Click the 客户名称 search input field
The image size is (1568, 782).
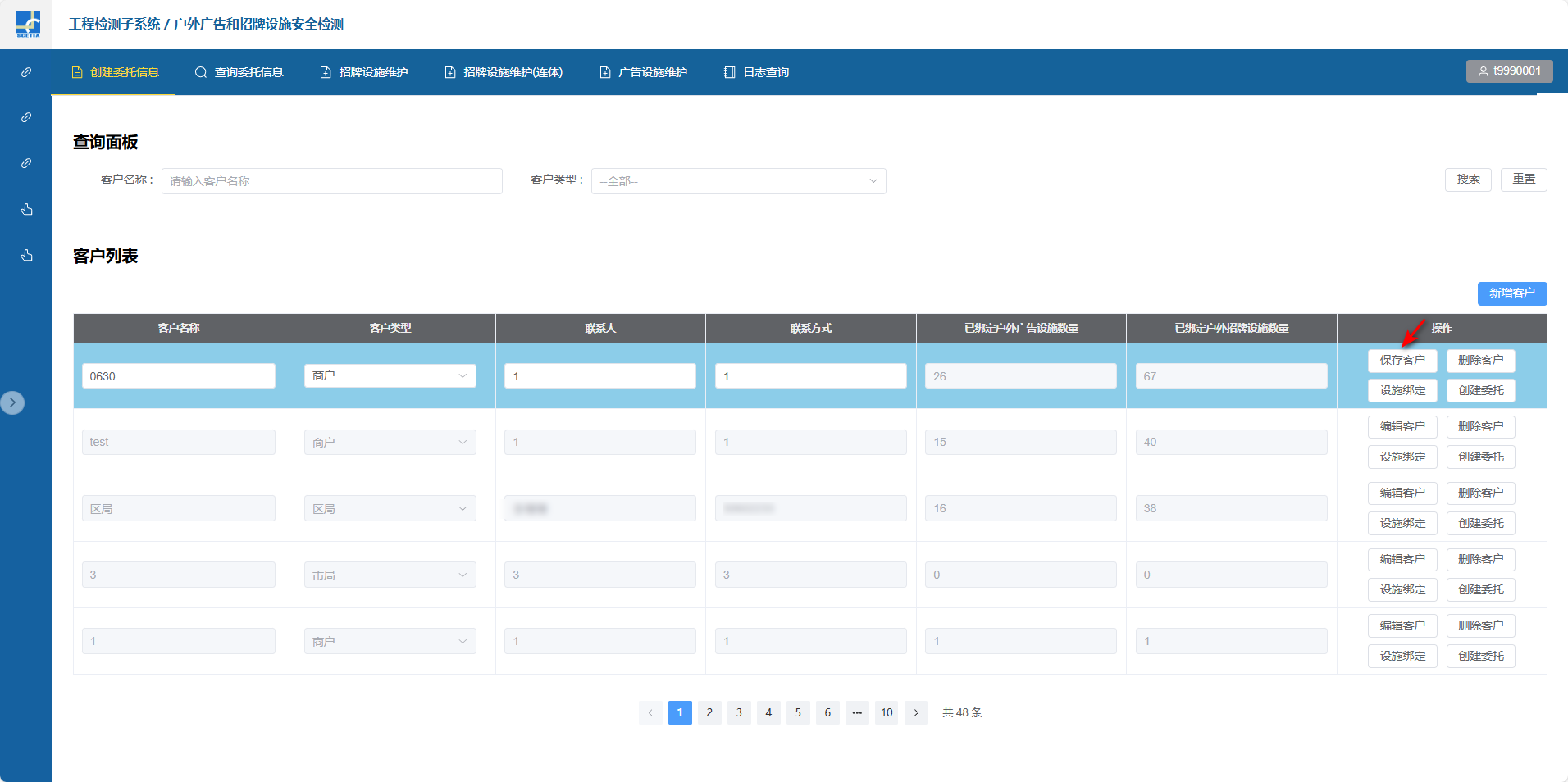(332, 181)
